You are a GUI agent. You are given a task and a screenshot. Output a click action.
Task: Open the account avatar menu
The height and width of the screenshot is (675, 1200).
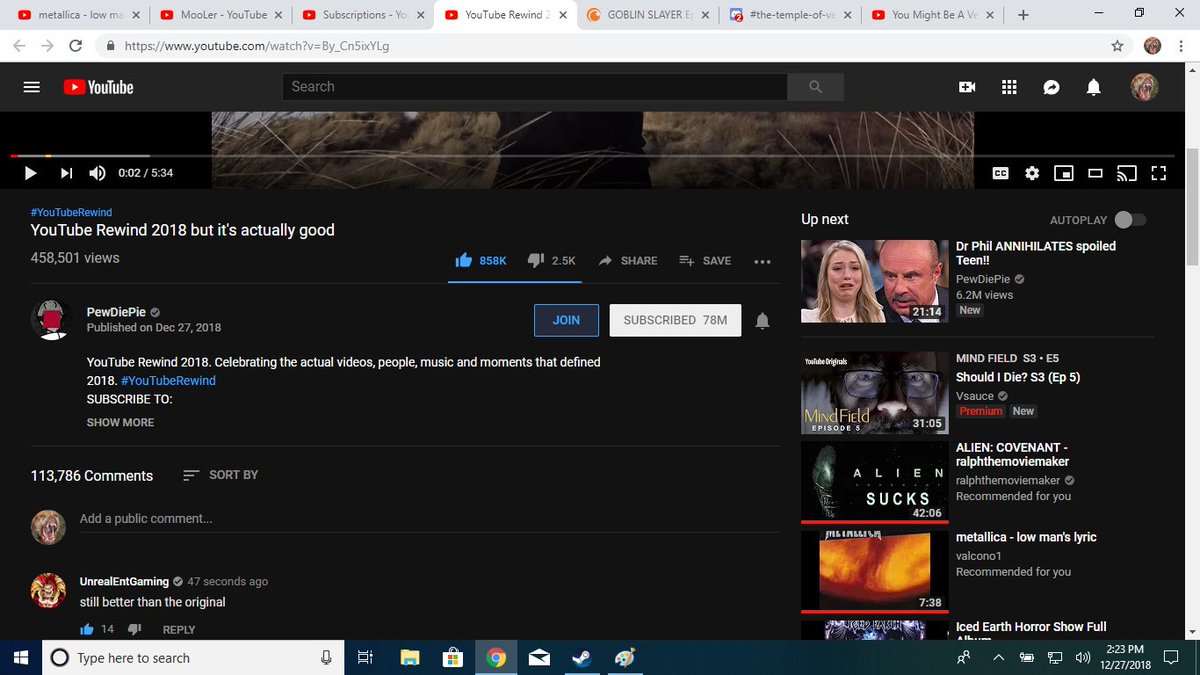[1145, 87]
